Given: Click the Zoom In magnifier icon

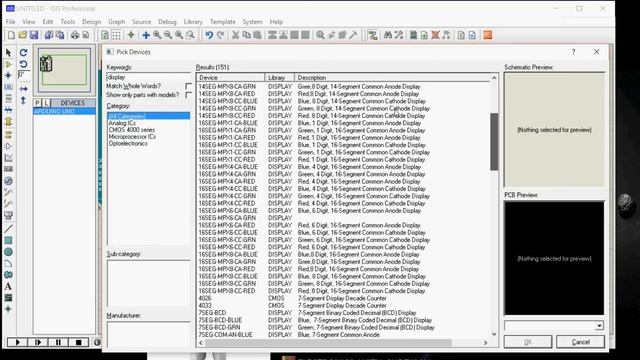Looking at the screenshot, I should point(157,35).
